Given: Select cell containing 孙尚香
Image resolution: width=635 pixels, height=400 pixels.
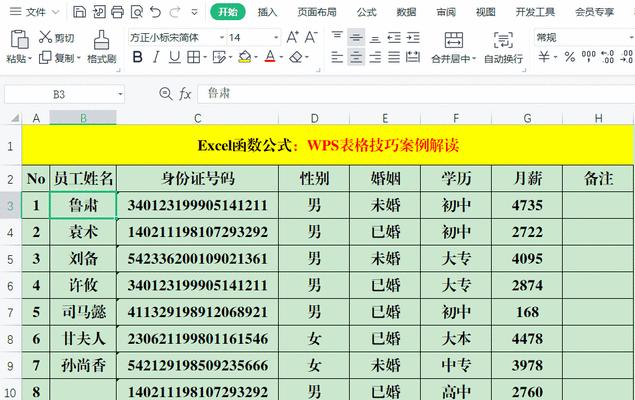Looking at the screenshot, I should [x=83, y=366].
